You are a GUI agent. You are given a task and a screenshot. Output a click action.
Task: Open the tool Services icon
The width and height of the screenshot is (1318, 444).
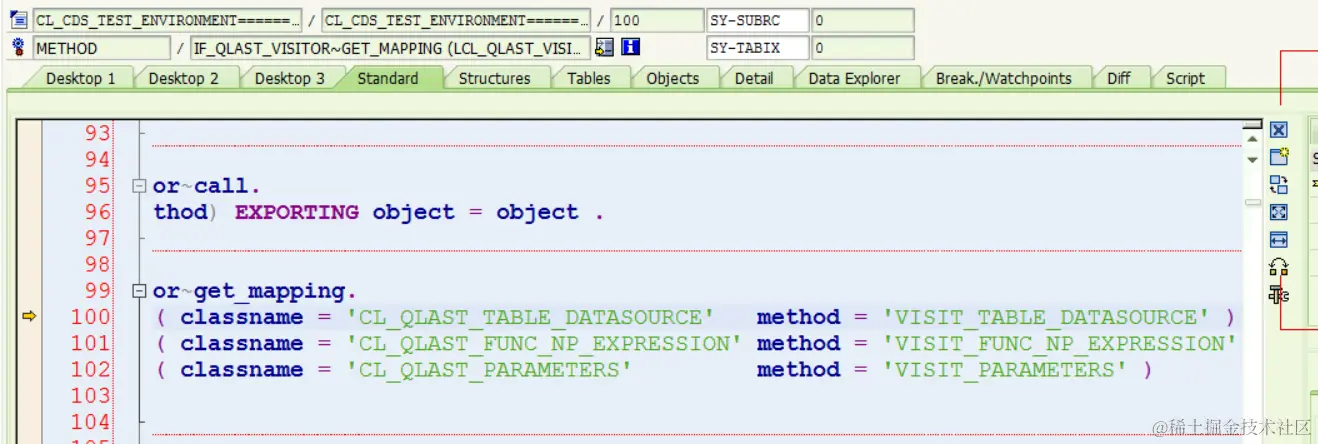point(1278,294)
